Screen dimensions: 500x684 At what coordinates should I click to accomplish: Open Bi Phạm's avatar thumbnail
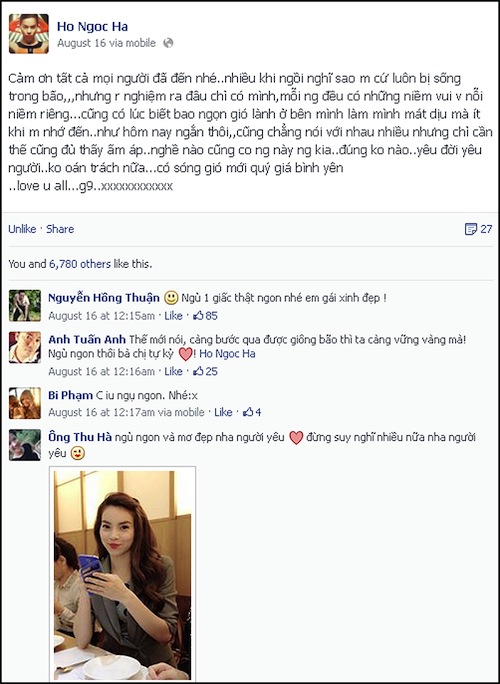pos(25,403)
